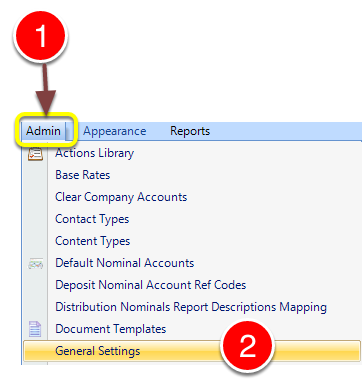Select Actions Library menu entry

tap(191, 153)
